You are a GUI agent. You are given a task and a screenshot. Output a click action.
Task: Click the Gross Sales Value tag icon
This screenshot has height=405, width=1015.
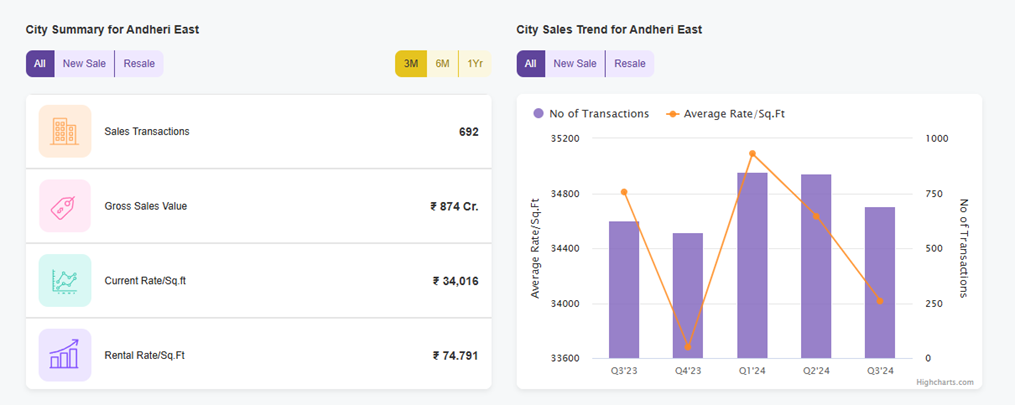pyautogui.click(x=65, y=206)
